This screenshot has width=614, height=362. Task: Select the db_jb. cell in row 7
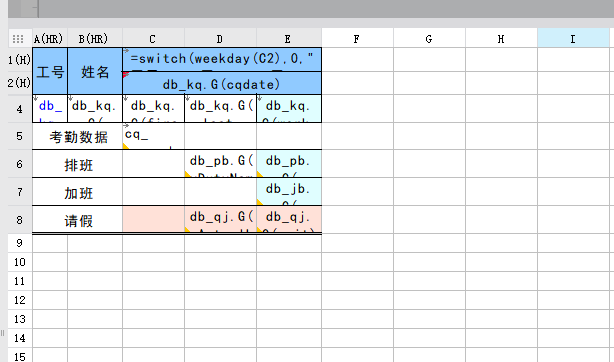[289, 192]
